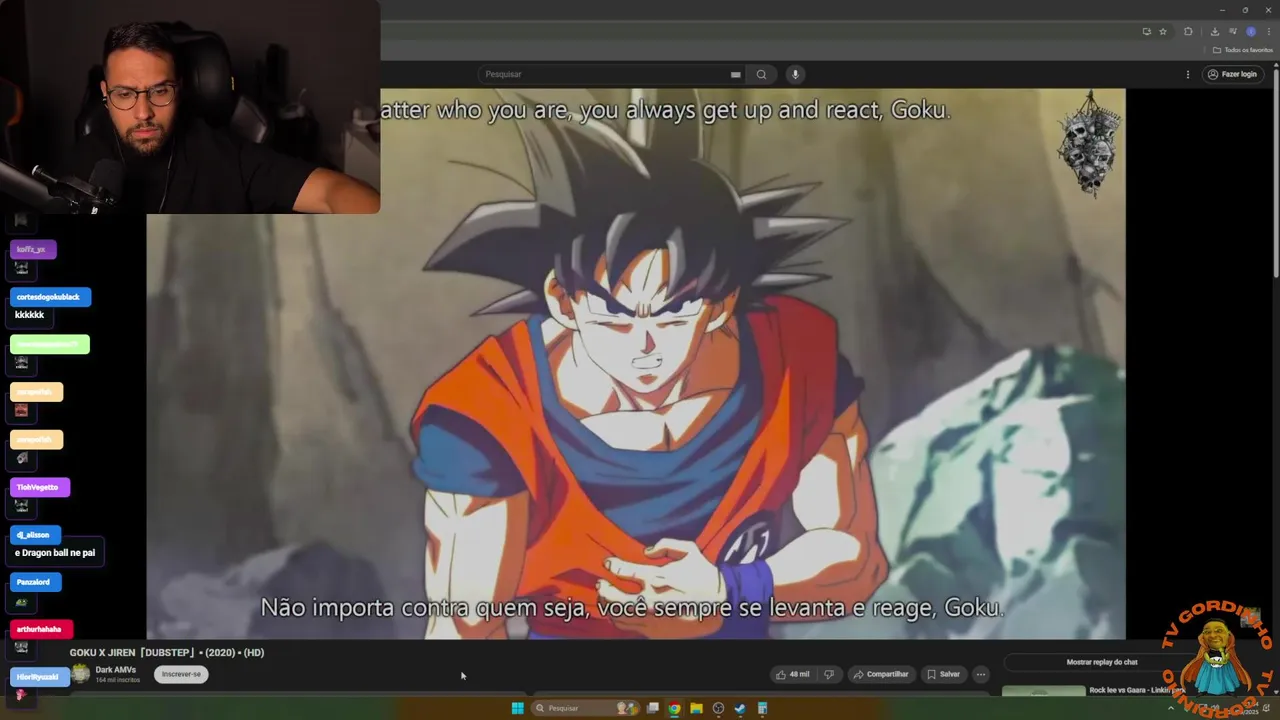This screenshot has height=720, width=1280.
Task: Click the dj_alisson chat username
Action: (33, 535)
